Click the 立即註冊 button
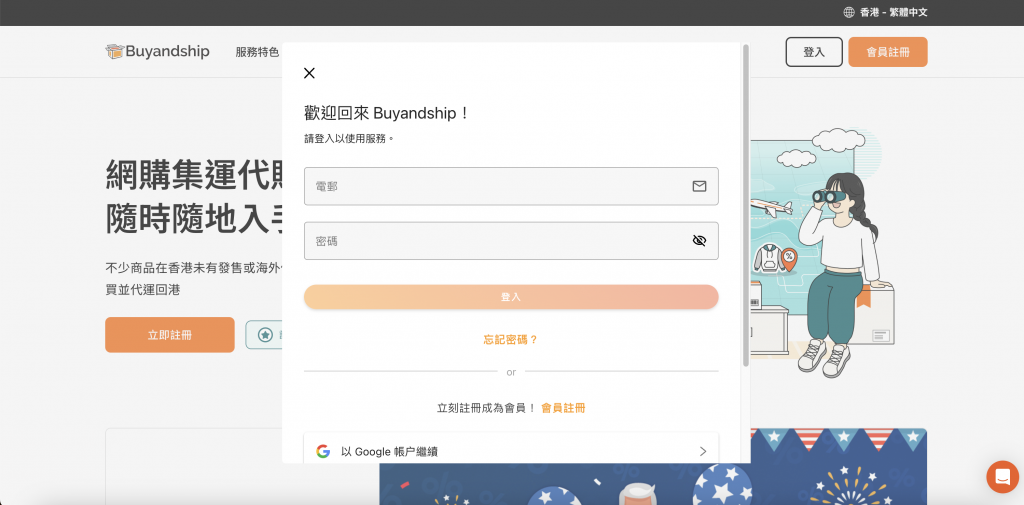 click(x=169, y=335)
